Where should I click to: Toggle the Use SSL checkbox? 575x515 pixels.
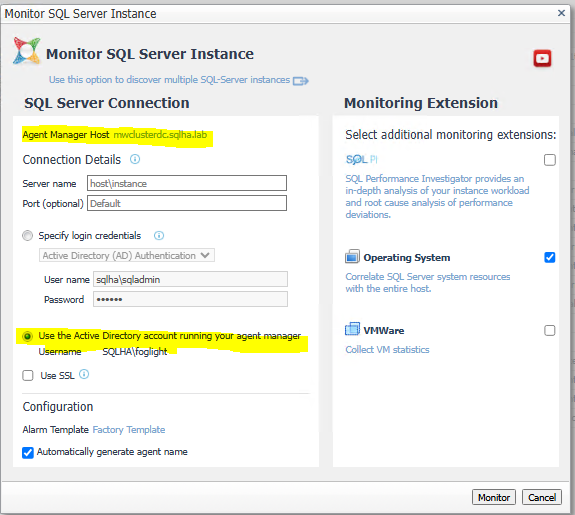[x=28, y=376]
